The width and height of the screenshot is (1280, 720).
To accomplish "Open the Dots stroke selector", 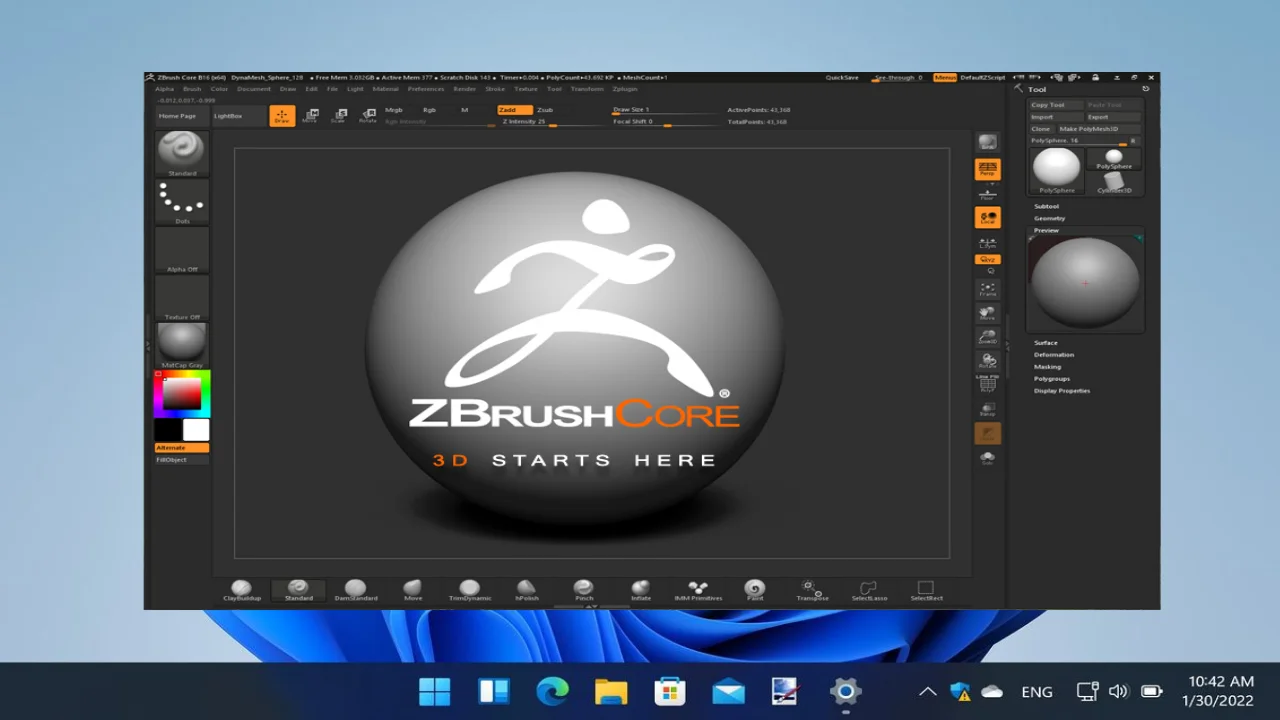I will (182, 202).
